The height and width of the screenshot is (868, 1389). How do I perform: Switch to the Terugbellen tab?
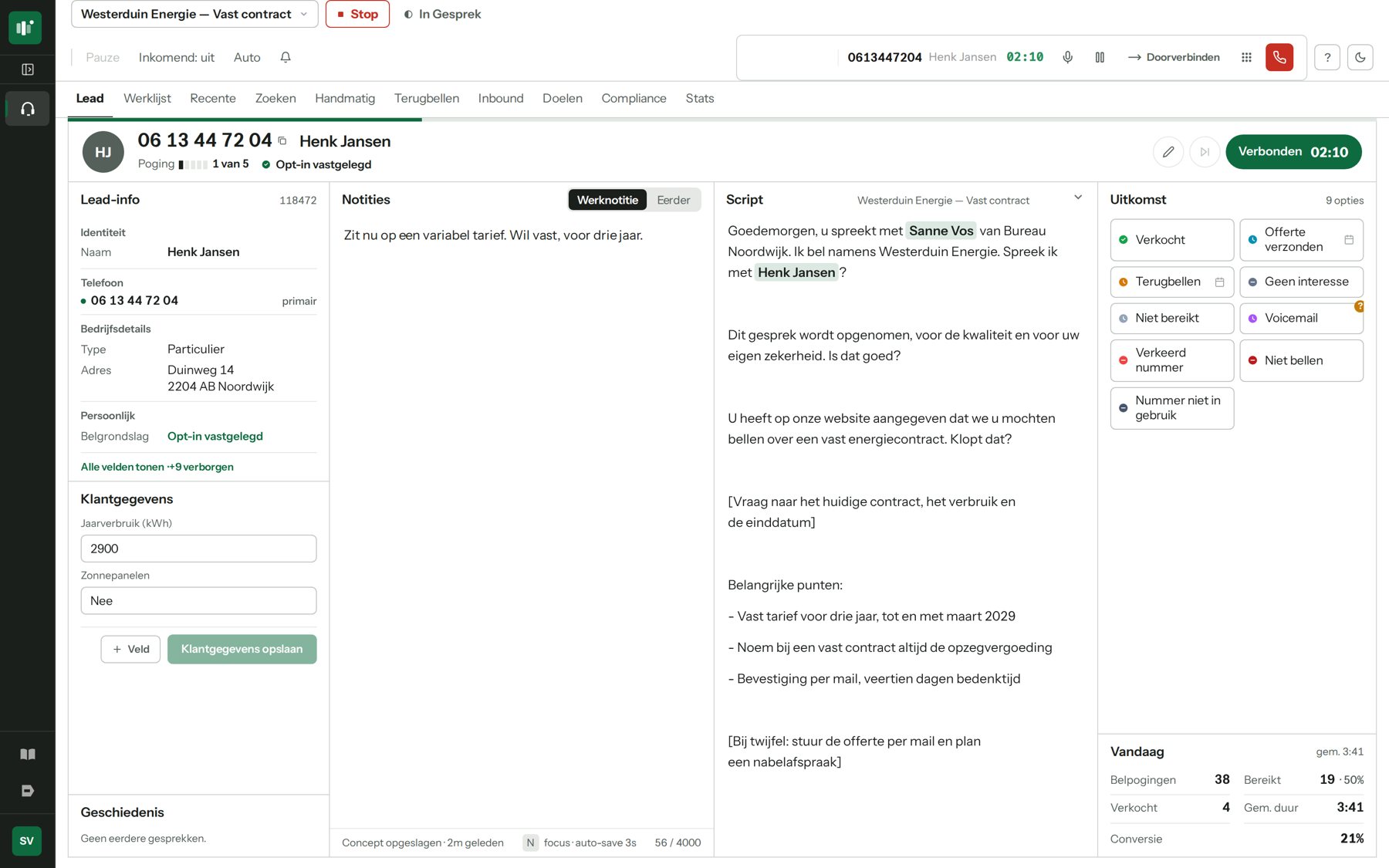coord(427,98)
